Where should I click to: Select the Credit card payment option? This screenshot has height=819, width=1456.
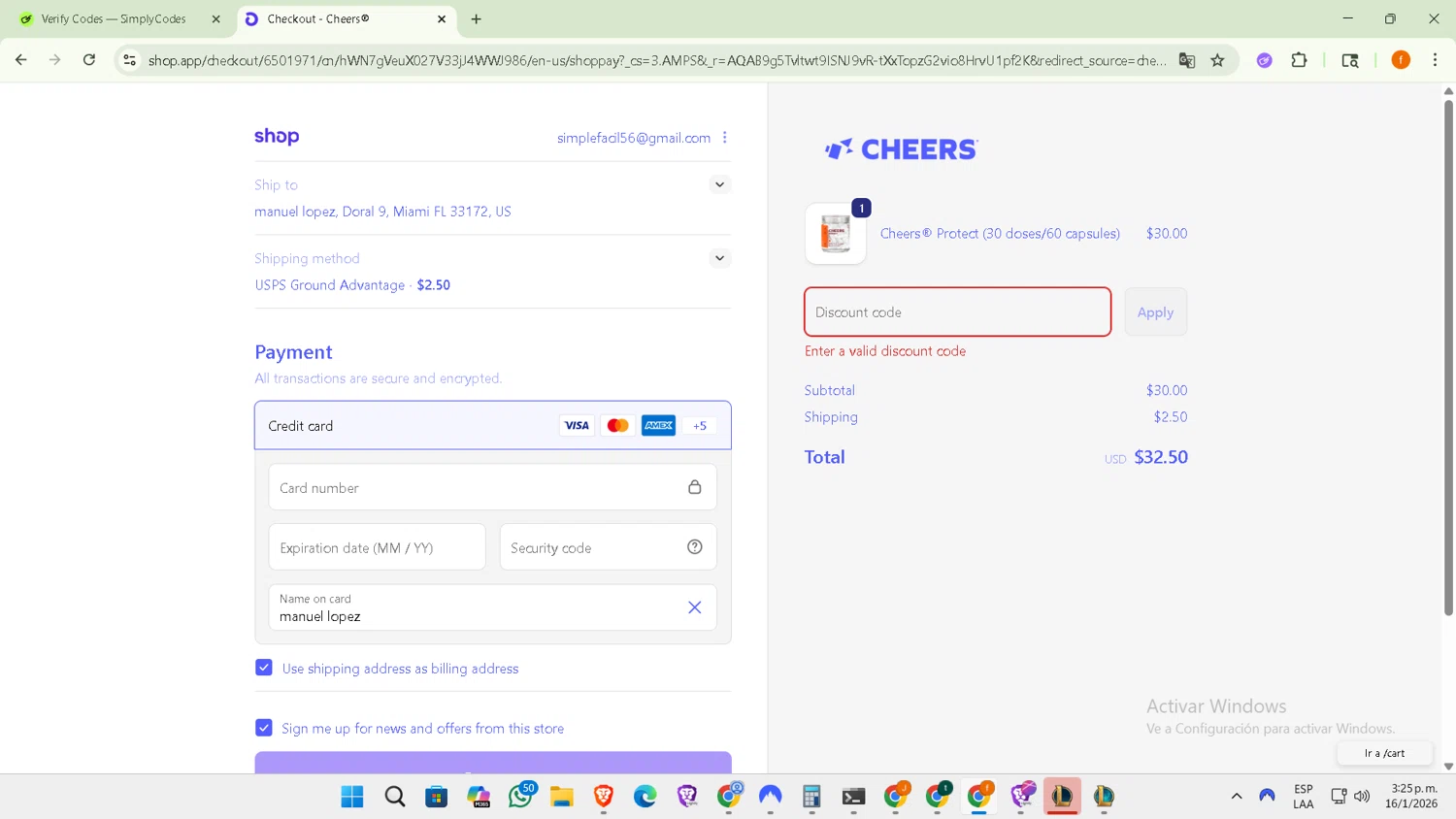coord(493,425)
